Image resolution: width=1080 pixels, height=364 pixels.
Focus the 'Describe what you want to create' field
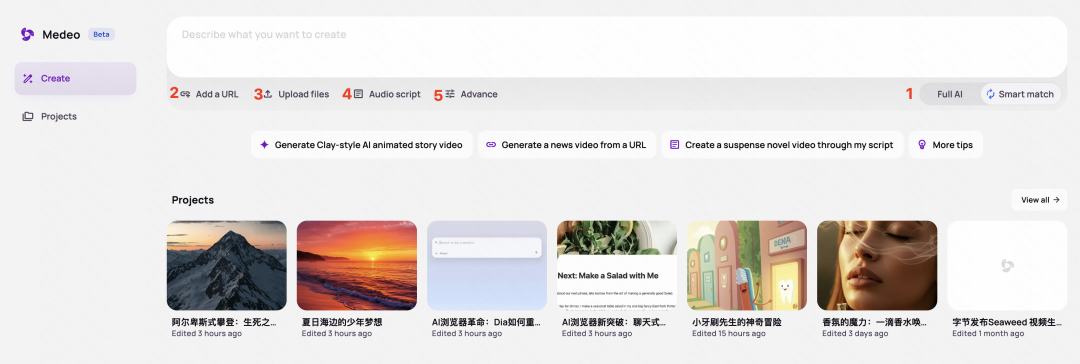(616, 47)
